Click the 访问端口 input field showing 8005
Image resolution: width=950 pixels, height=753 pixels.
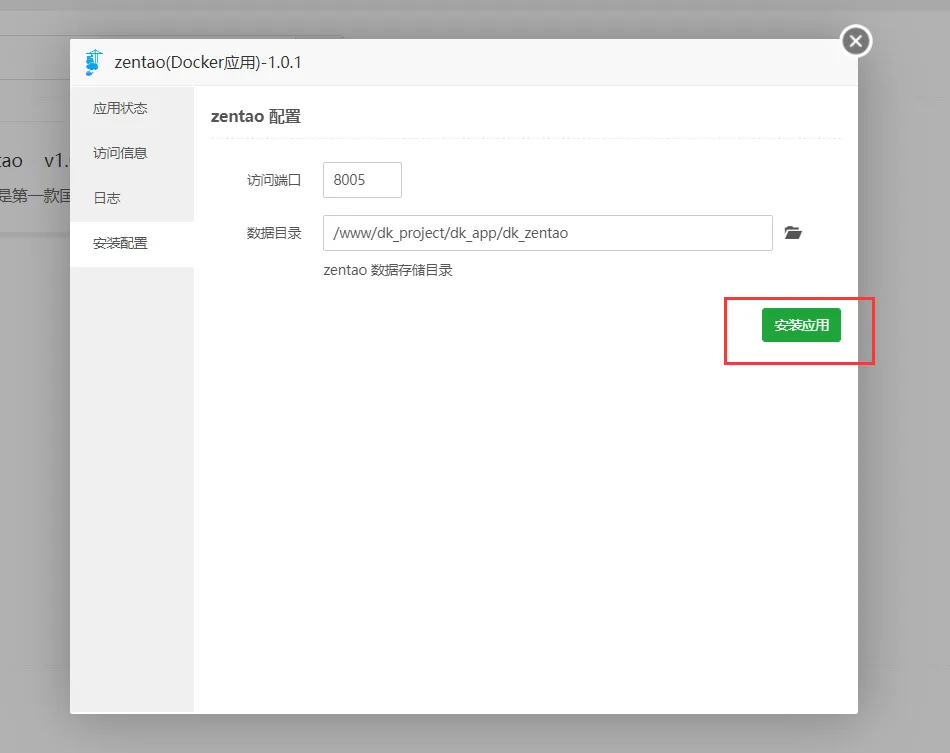pos(362,180)
